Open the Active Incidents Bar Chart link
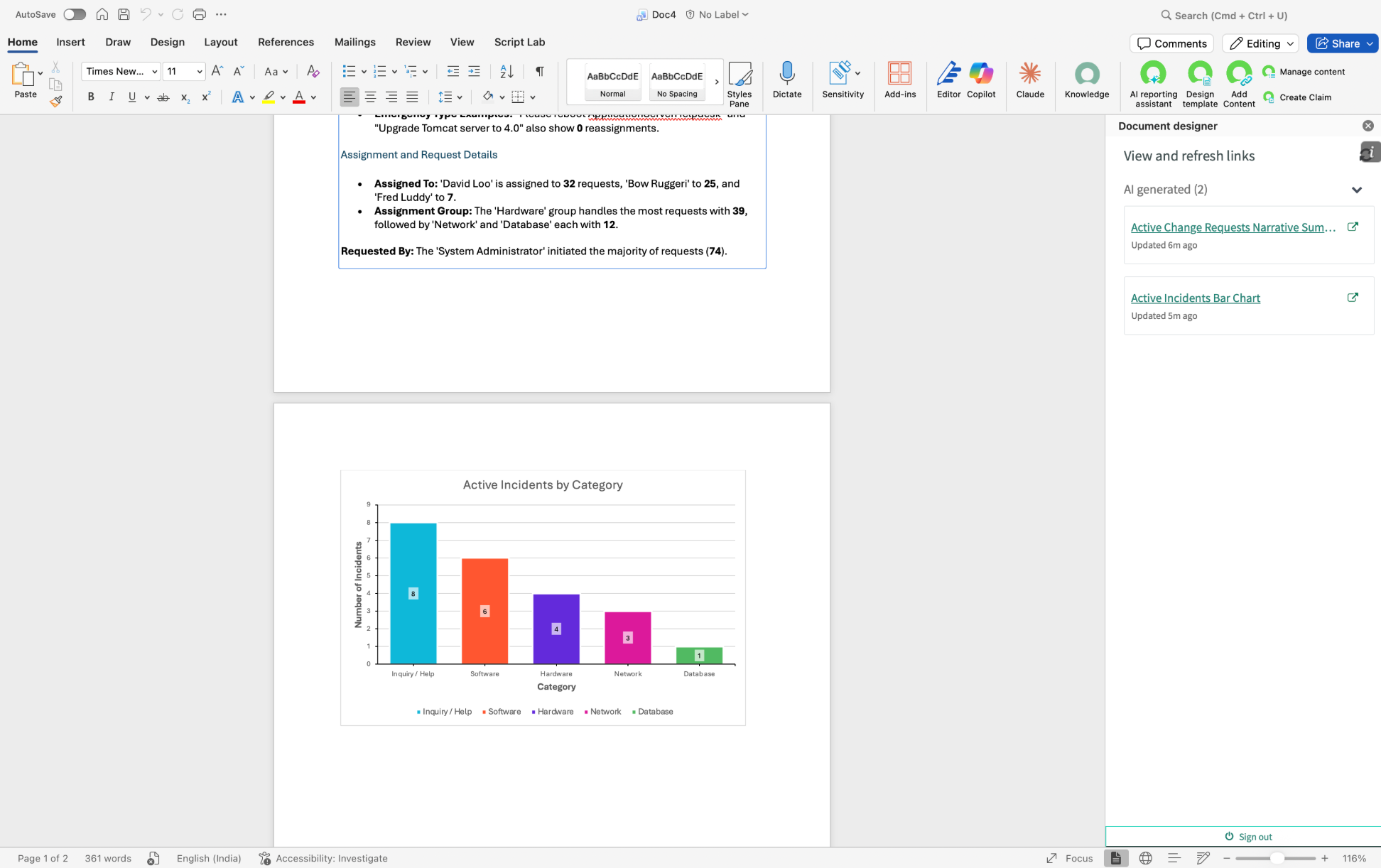 1195,298
